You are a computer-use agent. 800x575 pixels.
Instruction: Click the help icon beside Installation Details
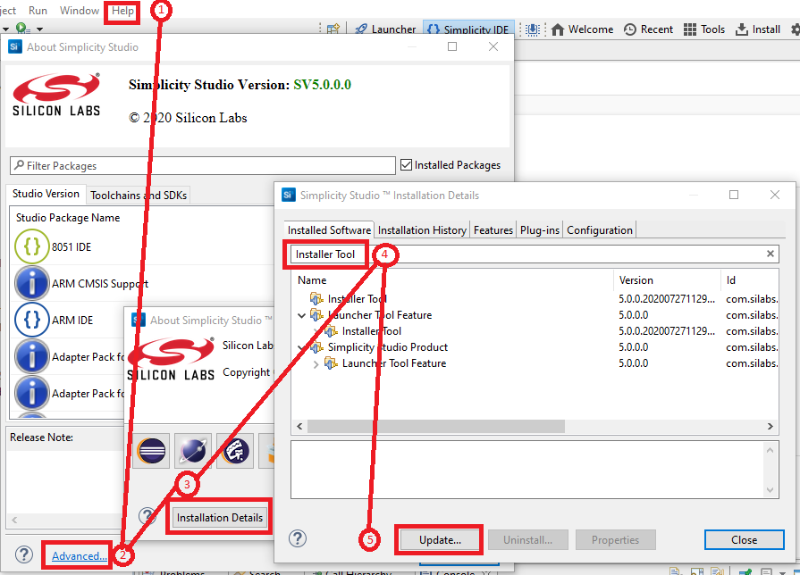(147, 516)
